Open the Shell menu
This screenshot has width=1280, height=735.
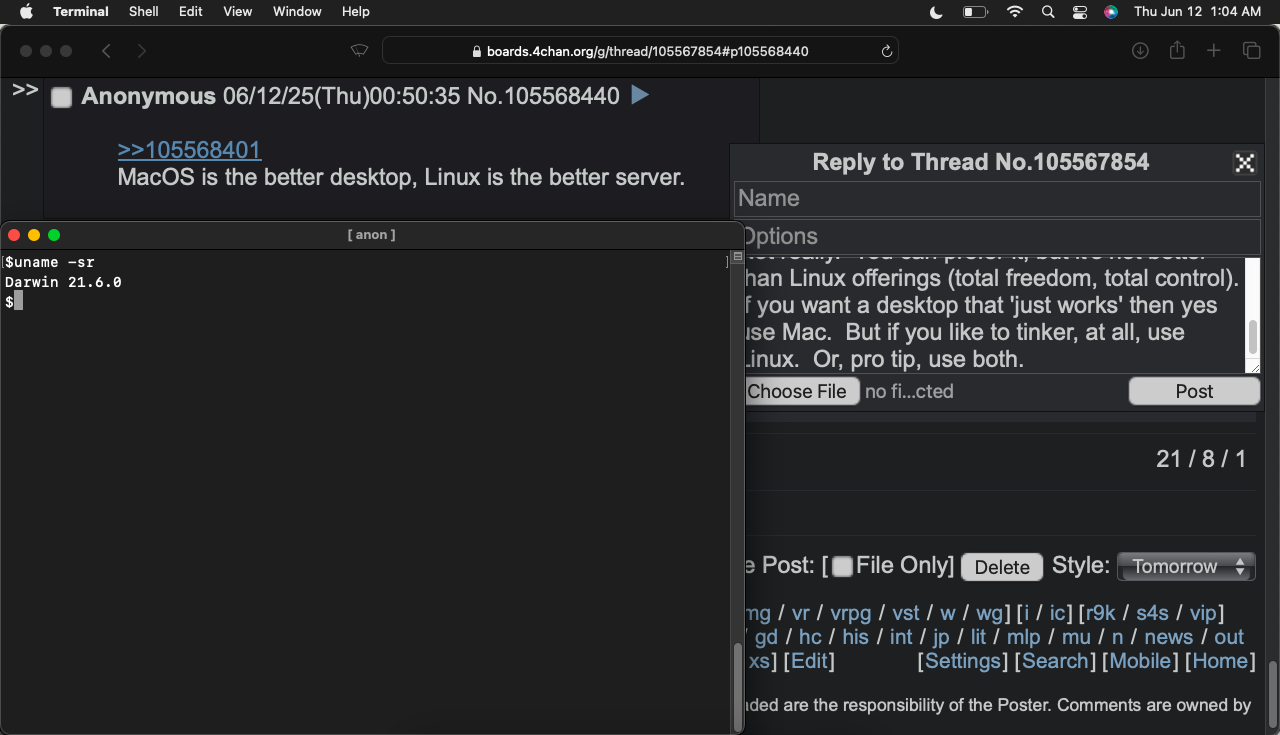[144, 12]
